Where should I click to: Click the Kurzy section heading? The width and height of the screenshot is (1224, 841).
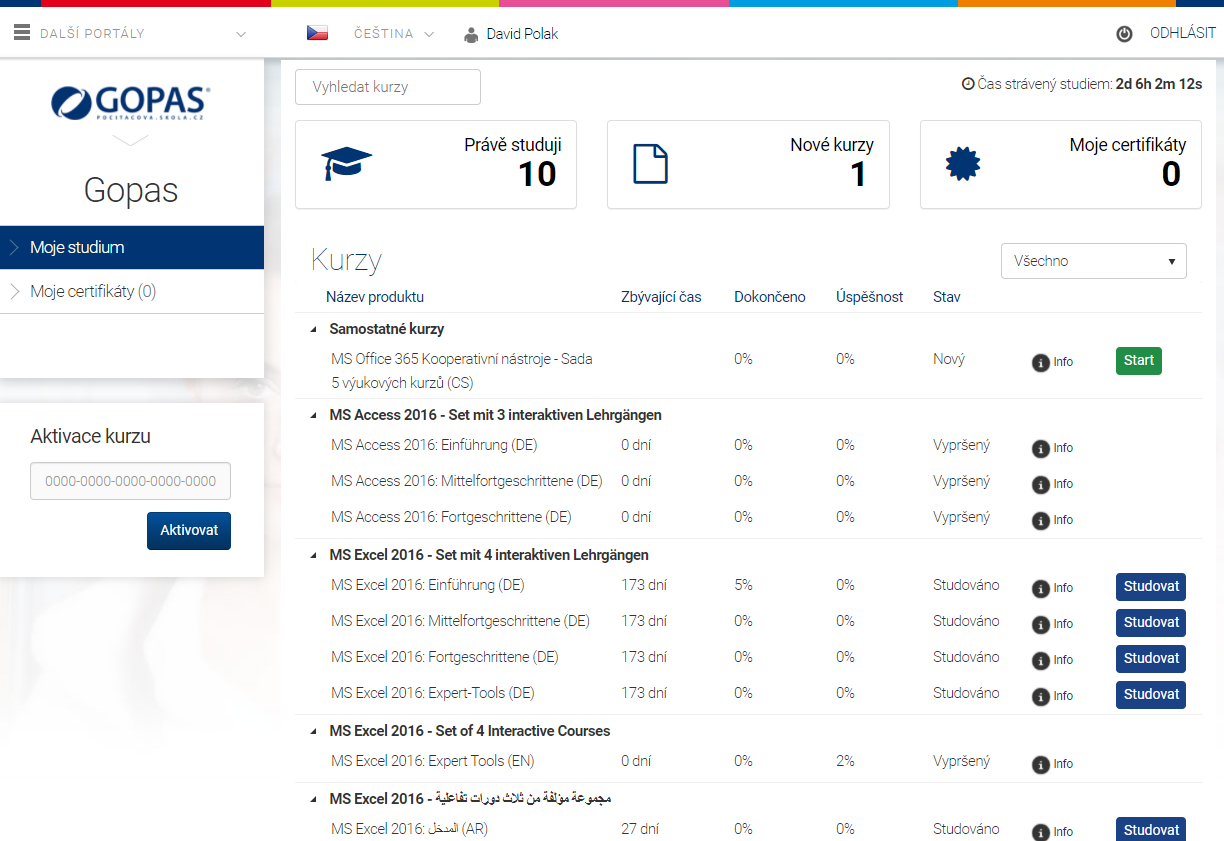click(x=347, y=261)
